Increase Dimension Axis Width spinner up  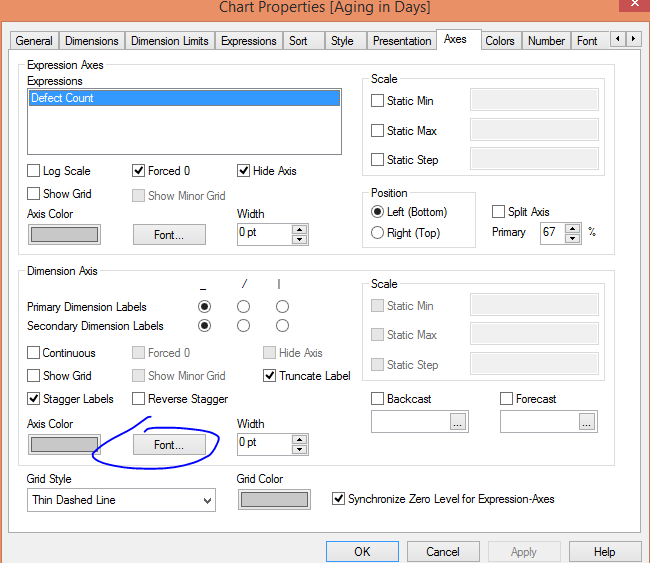click(x=299, y=439)
